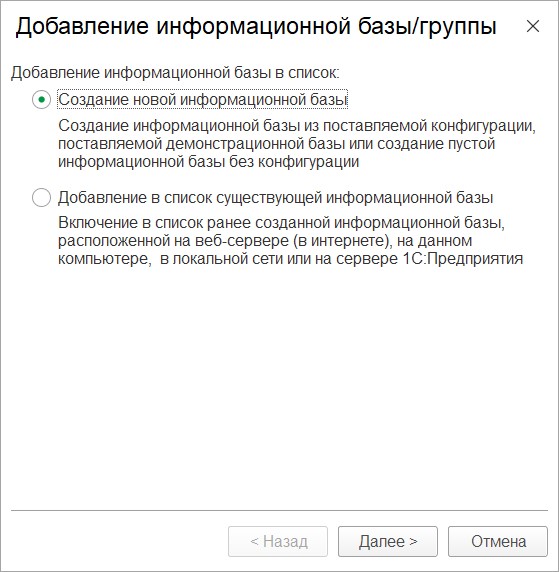Click the title 'Добавление информационной базы/группы'
This screenshot has height=572, width=559.
(255, 27)
